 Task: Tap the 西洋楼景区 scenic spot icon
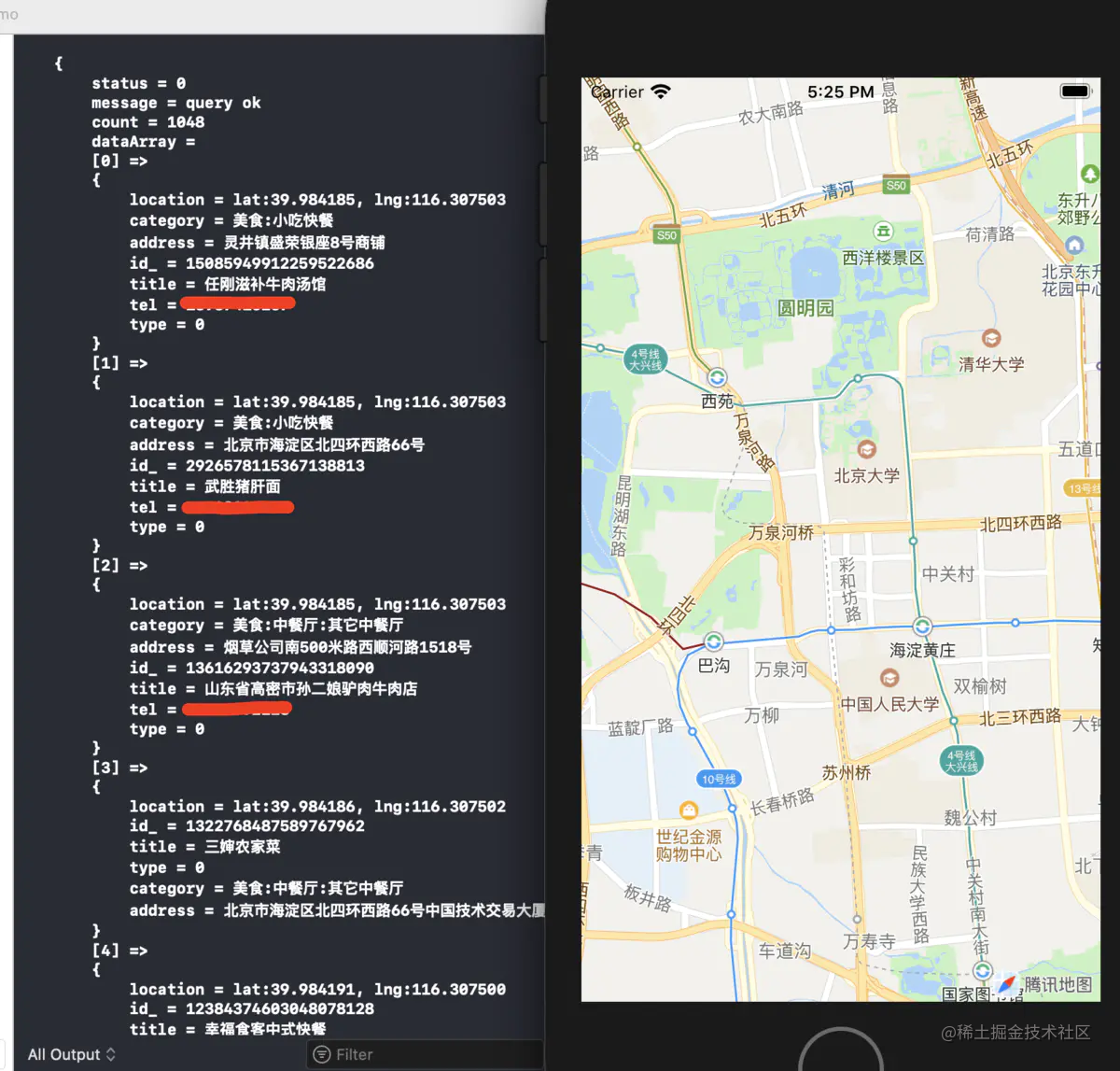coord(883,232)
